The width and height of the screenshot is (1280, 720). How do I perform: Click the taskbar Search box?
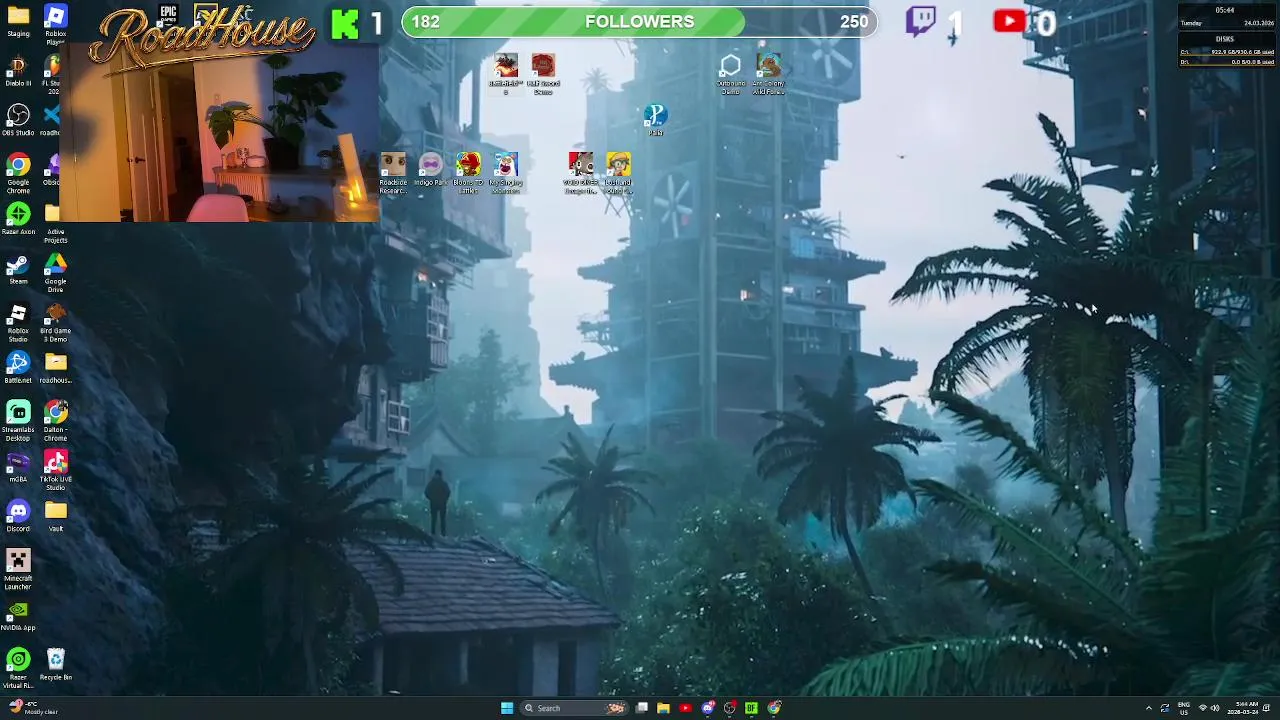575,708
